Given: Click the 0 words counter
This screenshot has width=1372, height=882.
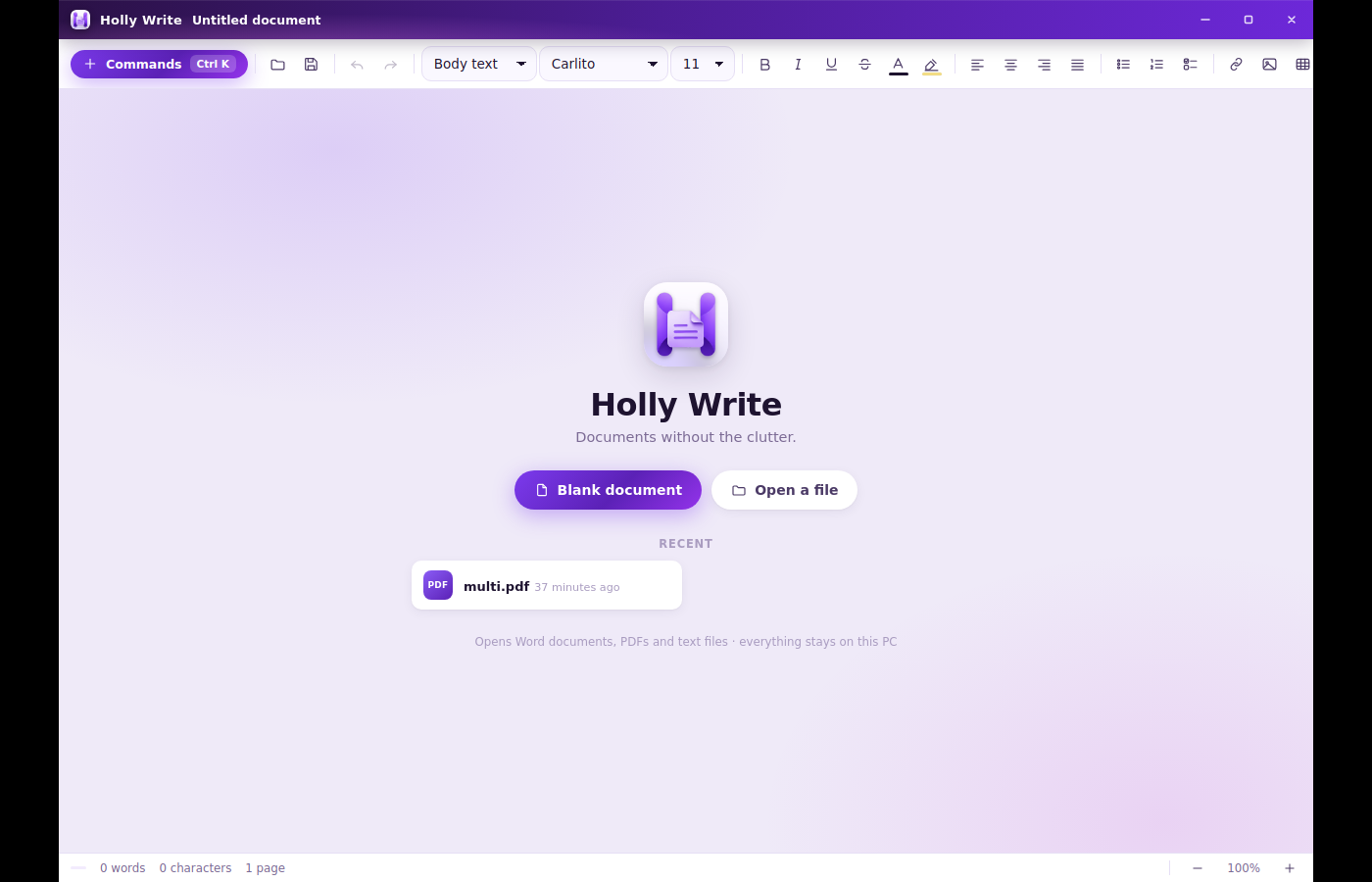Looking at the screenshot, I should [x=122, y=868].
